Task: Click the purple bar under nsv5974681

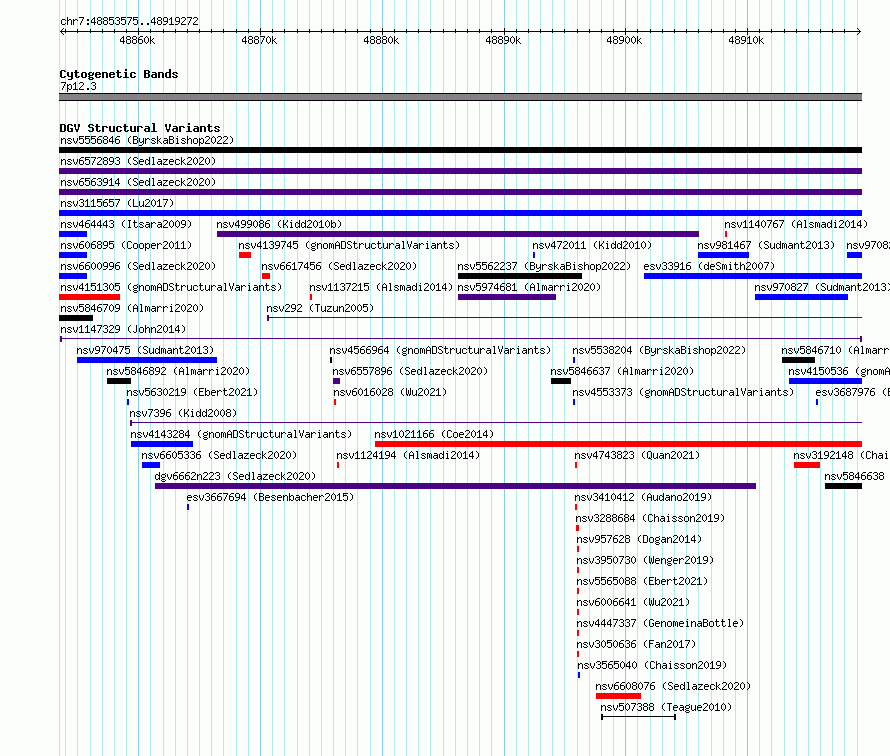Action: coord(507,297)
